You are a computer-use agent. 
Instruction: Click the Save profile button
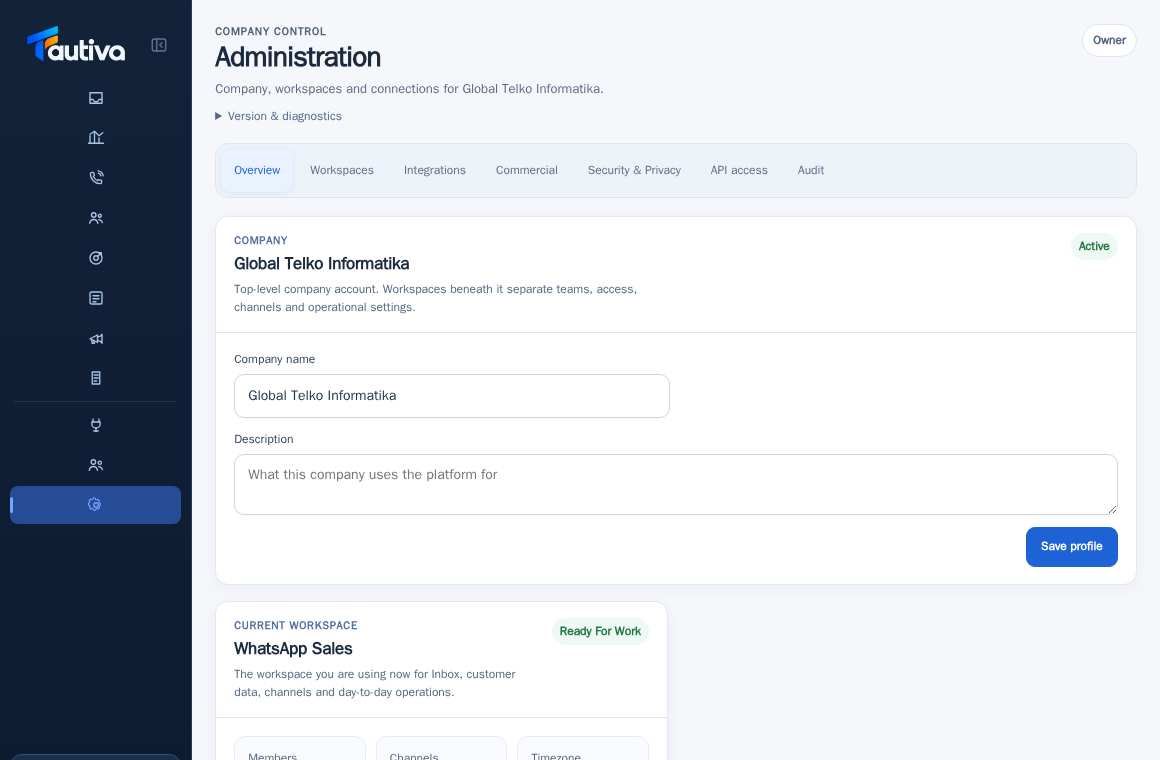tap(1071, 547)
